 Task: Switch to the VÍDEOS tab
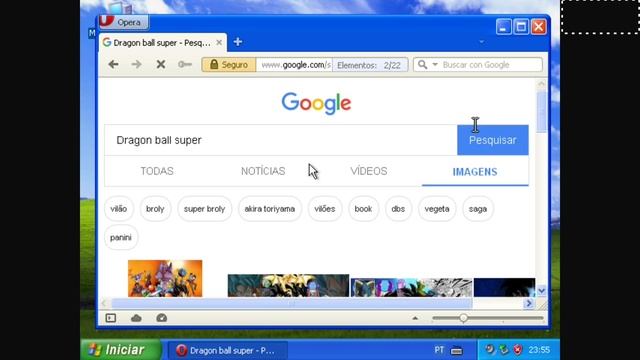369,171
